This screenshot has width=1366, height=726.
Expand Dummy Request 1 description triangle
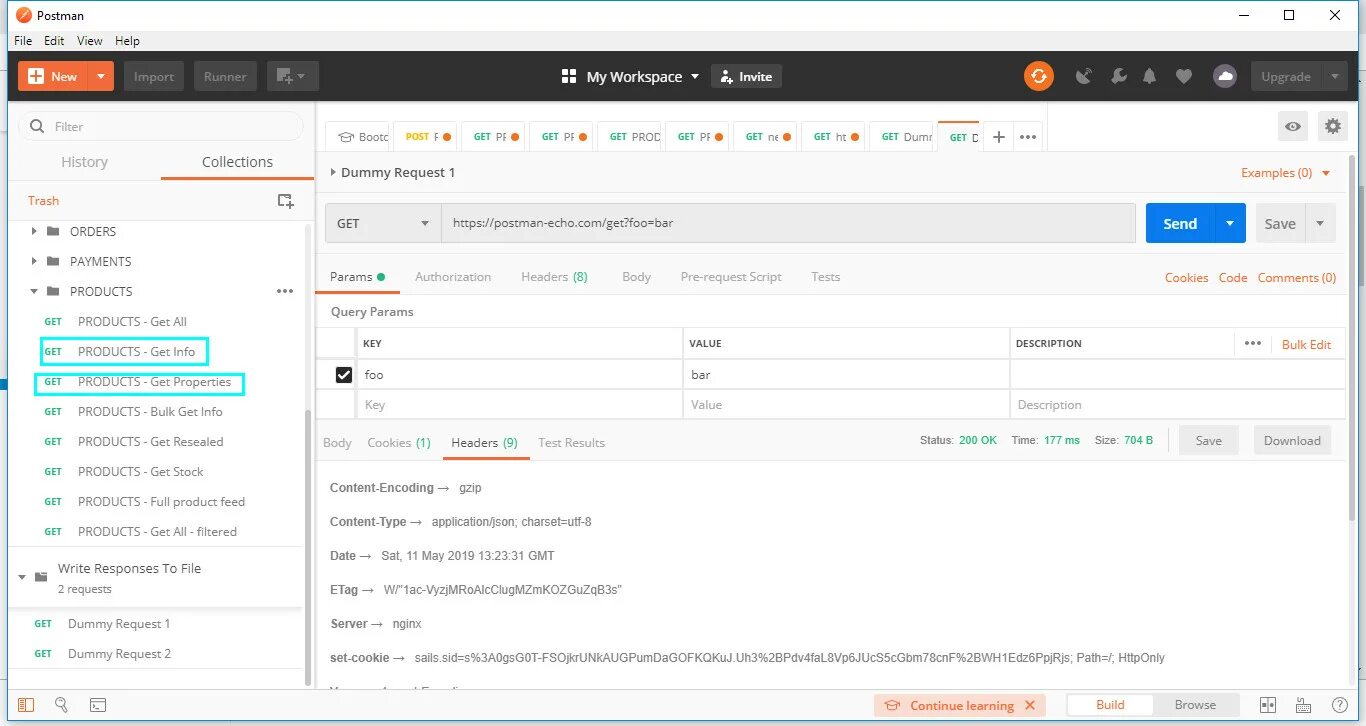334,172
